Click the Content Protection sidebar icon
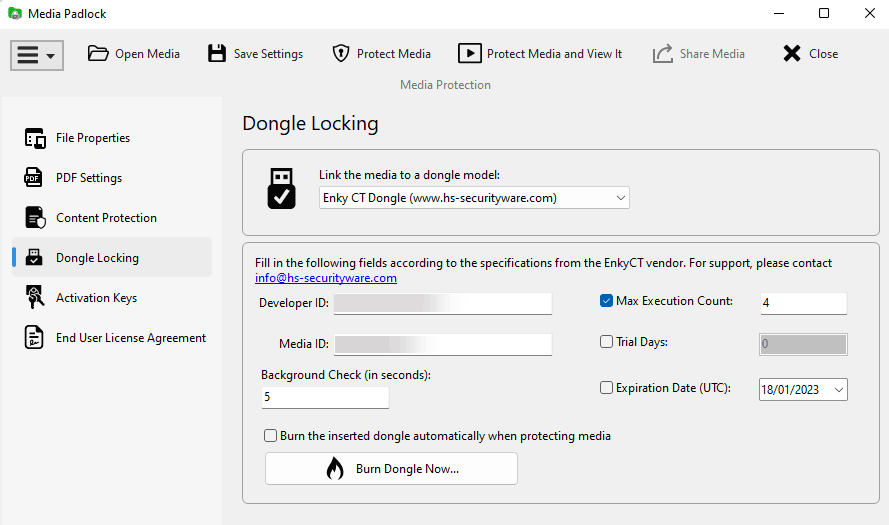Viewport: 889px width, 525px height. pyautogui.click(x=35, y=218)
